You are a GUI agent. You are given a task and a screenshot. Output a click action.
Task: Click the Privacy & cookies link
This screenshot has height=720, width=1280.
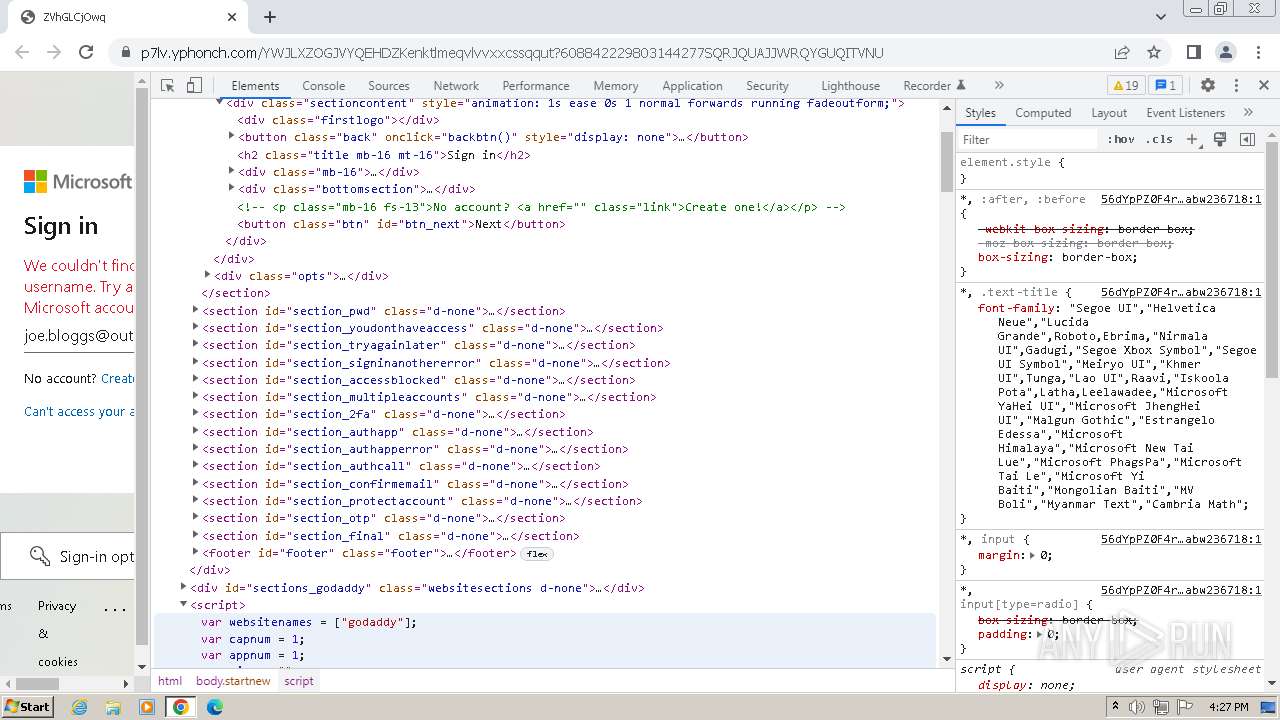pyautogui.click(x=57, y=634)
